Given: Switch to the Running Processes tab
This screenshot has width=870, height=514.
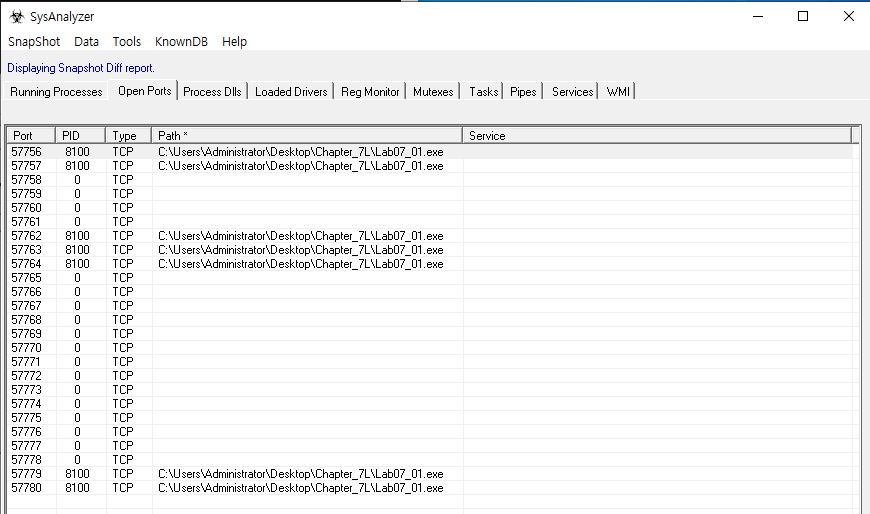Looking at the screenshot, I should pos(56,92).
